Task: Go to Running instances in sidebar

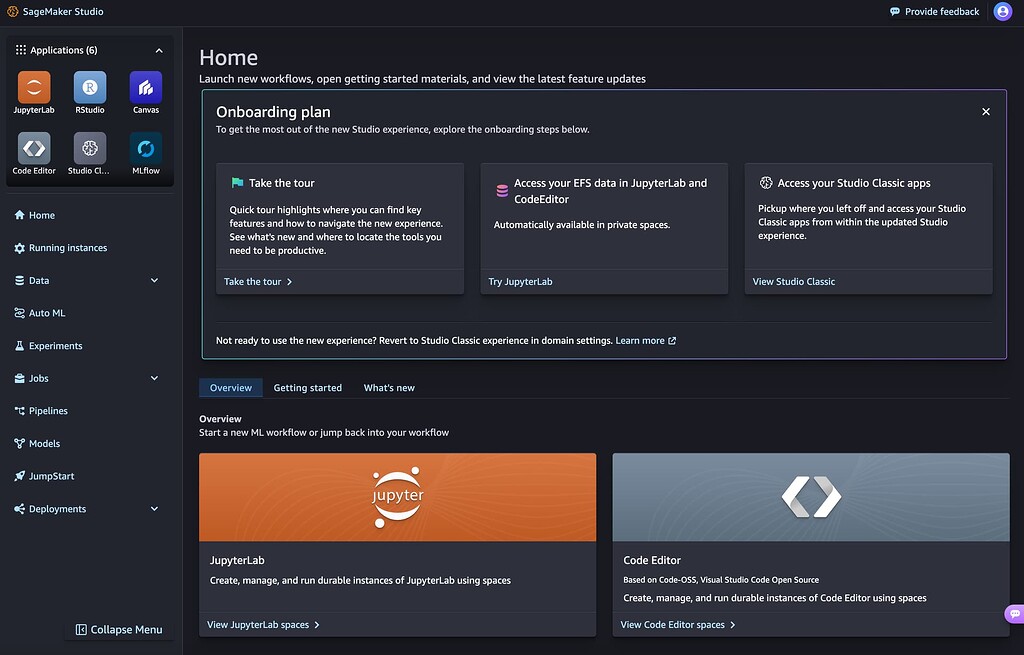Action: [x=68, y=248]
